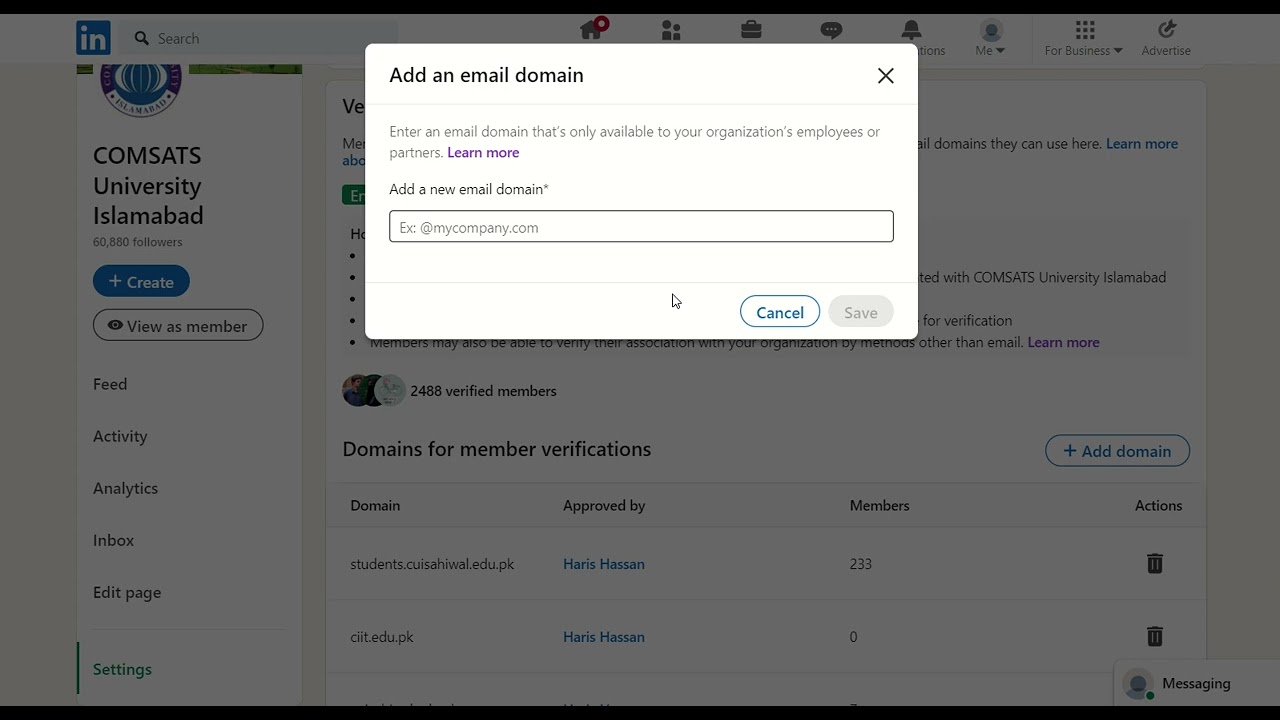Cancel adding an email domain
The image size is (1280, 720).
(780, 312)
